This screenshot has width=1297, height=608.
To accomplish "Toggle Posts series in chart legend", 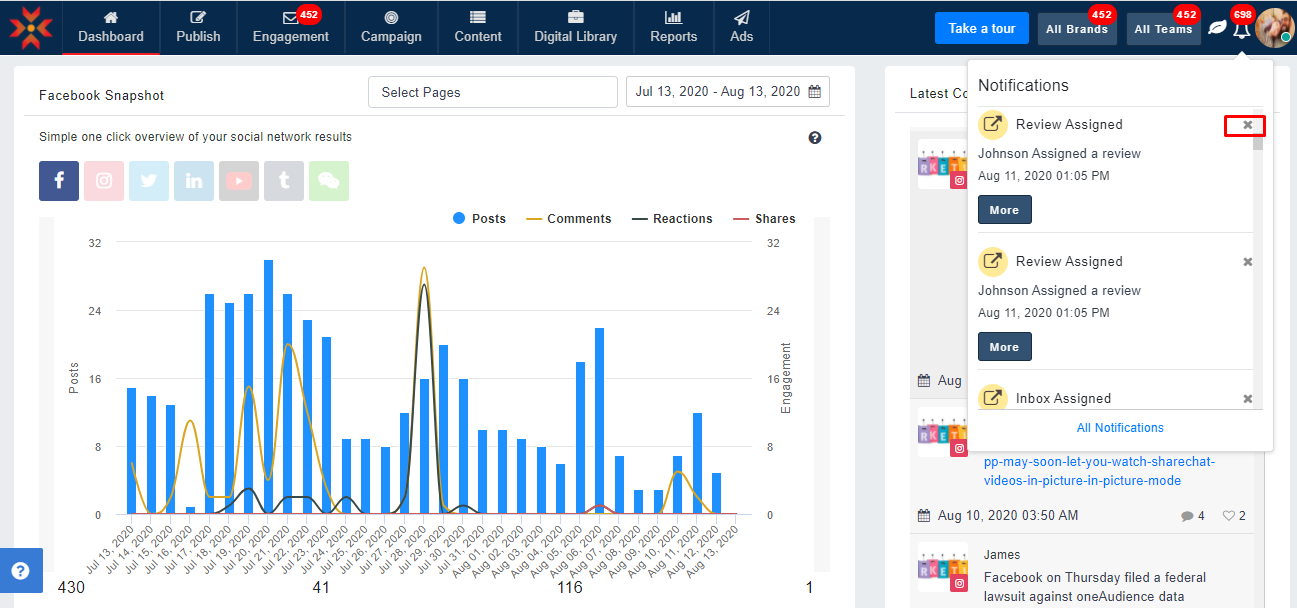I will 479,219.
